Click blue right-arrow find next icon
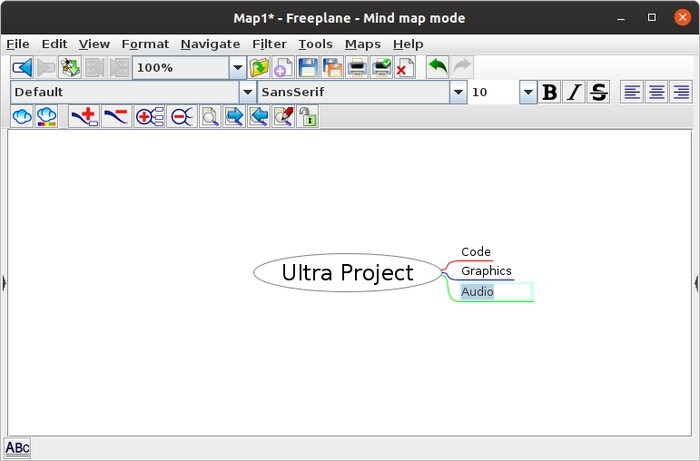Viewport: 700px width, 461px height. click(234, 116)
